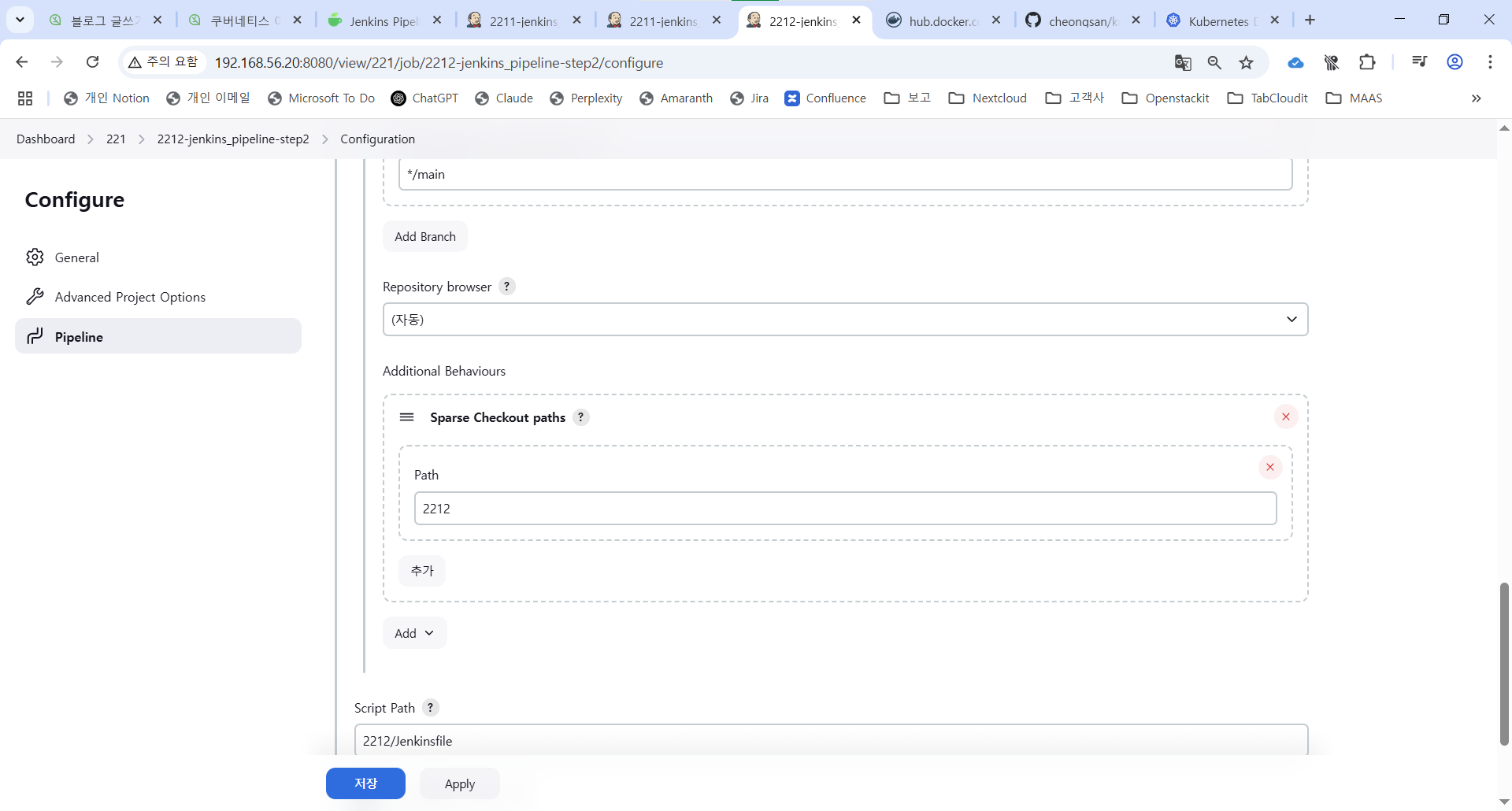Switch to the 쿠버네티스 tab
1512x811 pixels.
click(x=245, y=21)
